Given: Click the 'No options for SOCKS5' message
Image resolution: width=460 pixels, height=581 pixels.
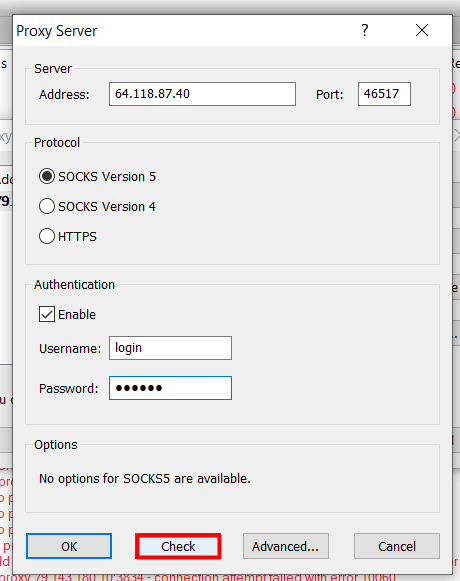Looking at the screenshot, I should coord(145,479).
